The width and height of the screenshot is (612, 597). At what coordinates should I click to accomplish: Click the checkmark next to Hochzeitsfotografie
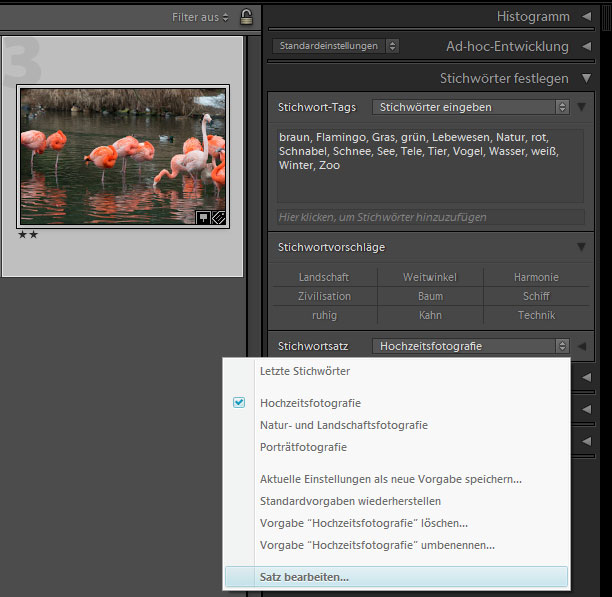point(239,402)
